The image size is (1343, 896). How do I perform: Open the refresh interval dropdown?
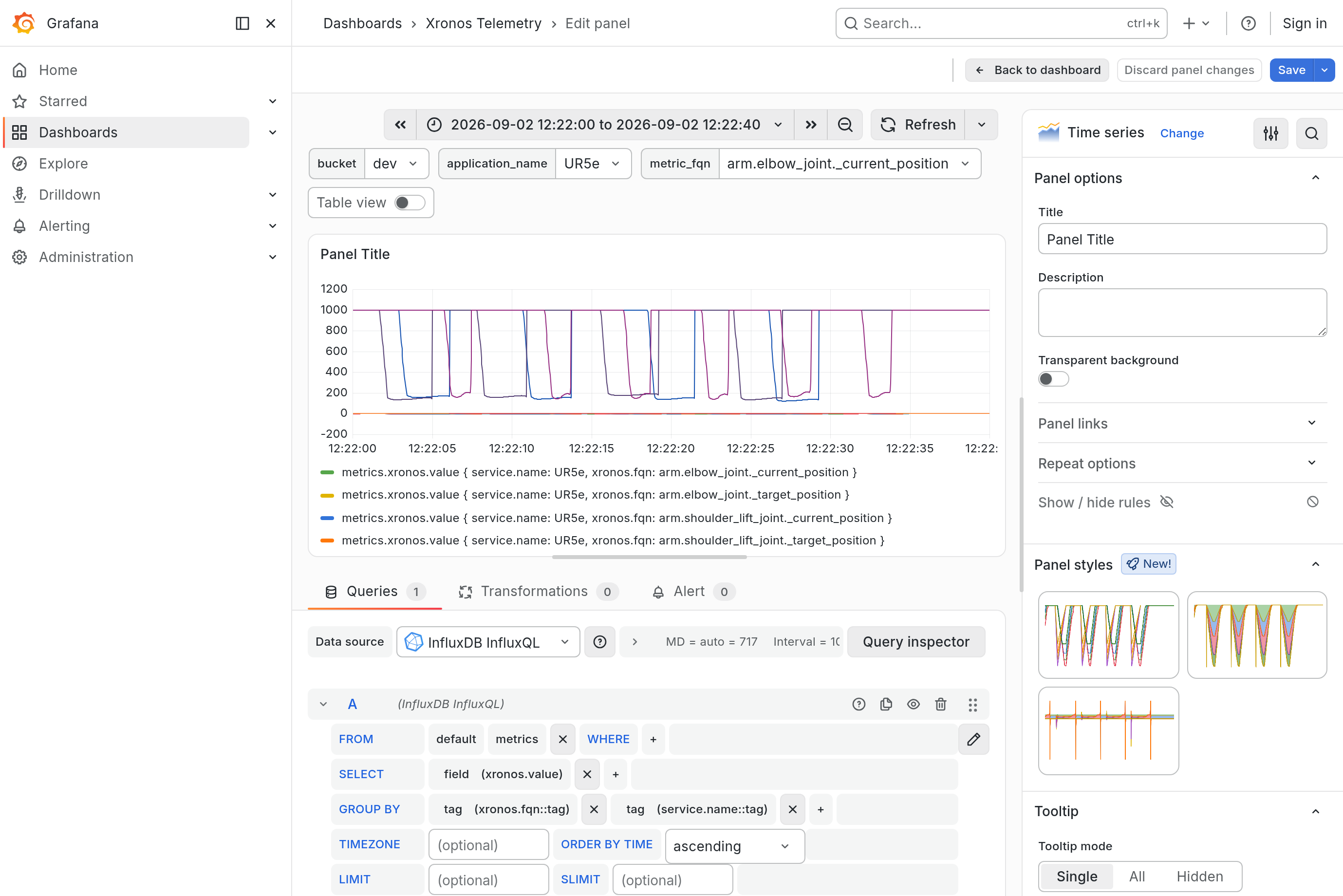click(981, 125)
